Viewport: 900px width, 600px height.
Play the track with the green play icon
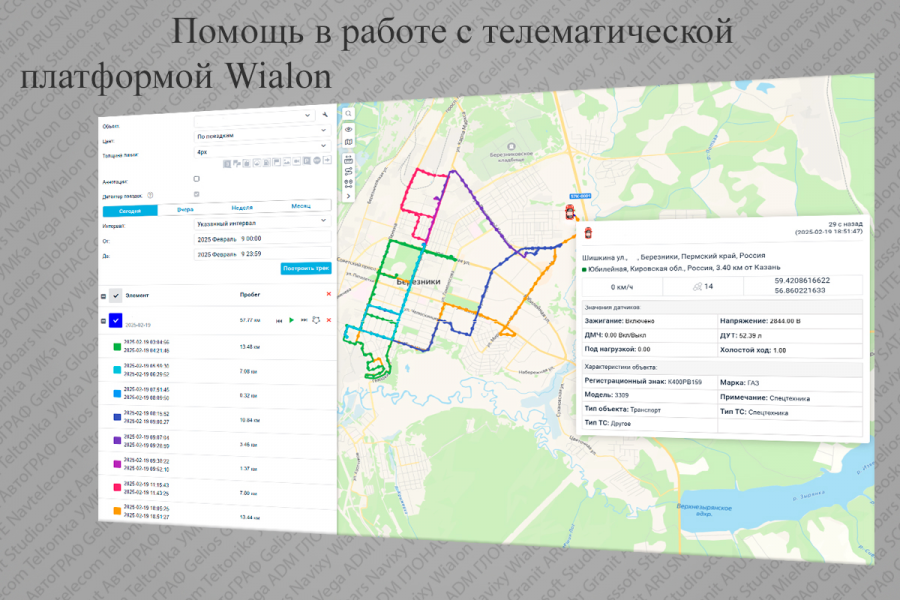(x=292, y=320)
